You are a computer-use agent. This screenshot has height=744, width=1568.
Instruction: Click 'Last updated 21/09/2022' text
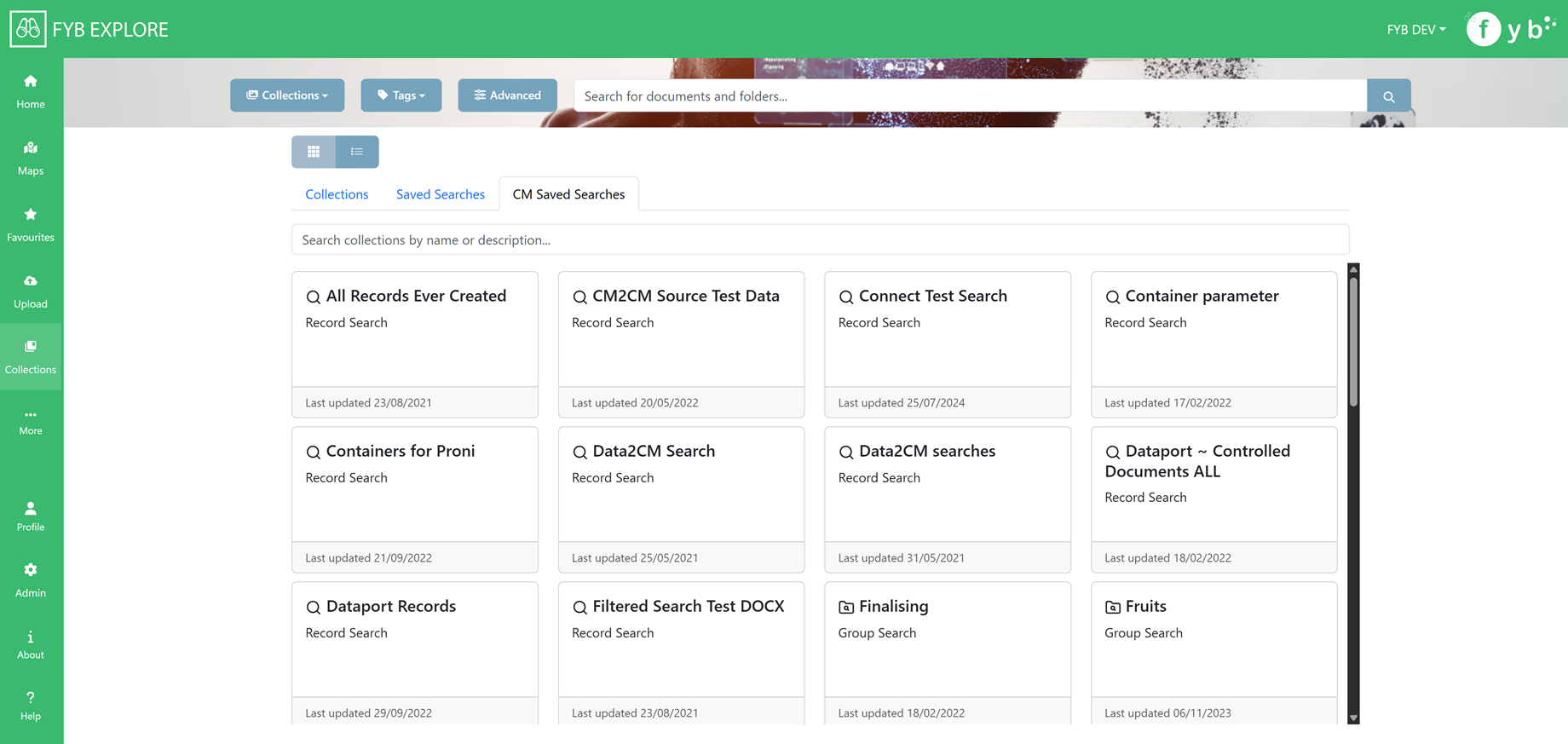pyautogui.click(x=368, y=557)
